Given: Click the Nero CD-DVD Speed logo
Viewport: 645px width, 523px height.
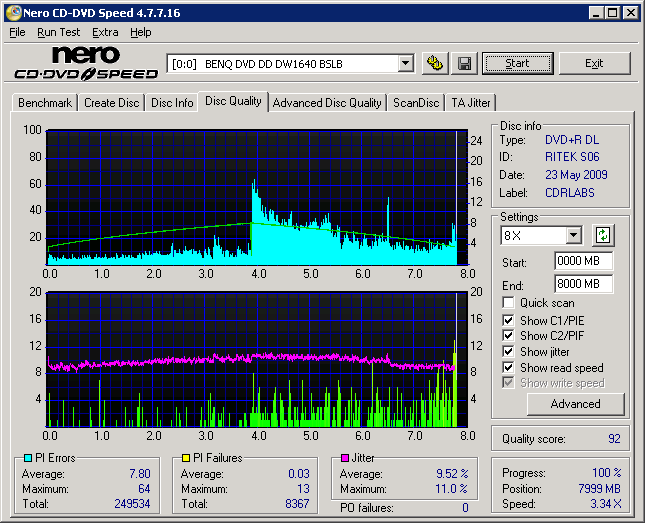Looking at the screenshot, I should (x=85, y=62).
